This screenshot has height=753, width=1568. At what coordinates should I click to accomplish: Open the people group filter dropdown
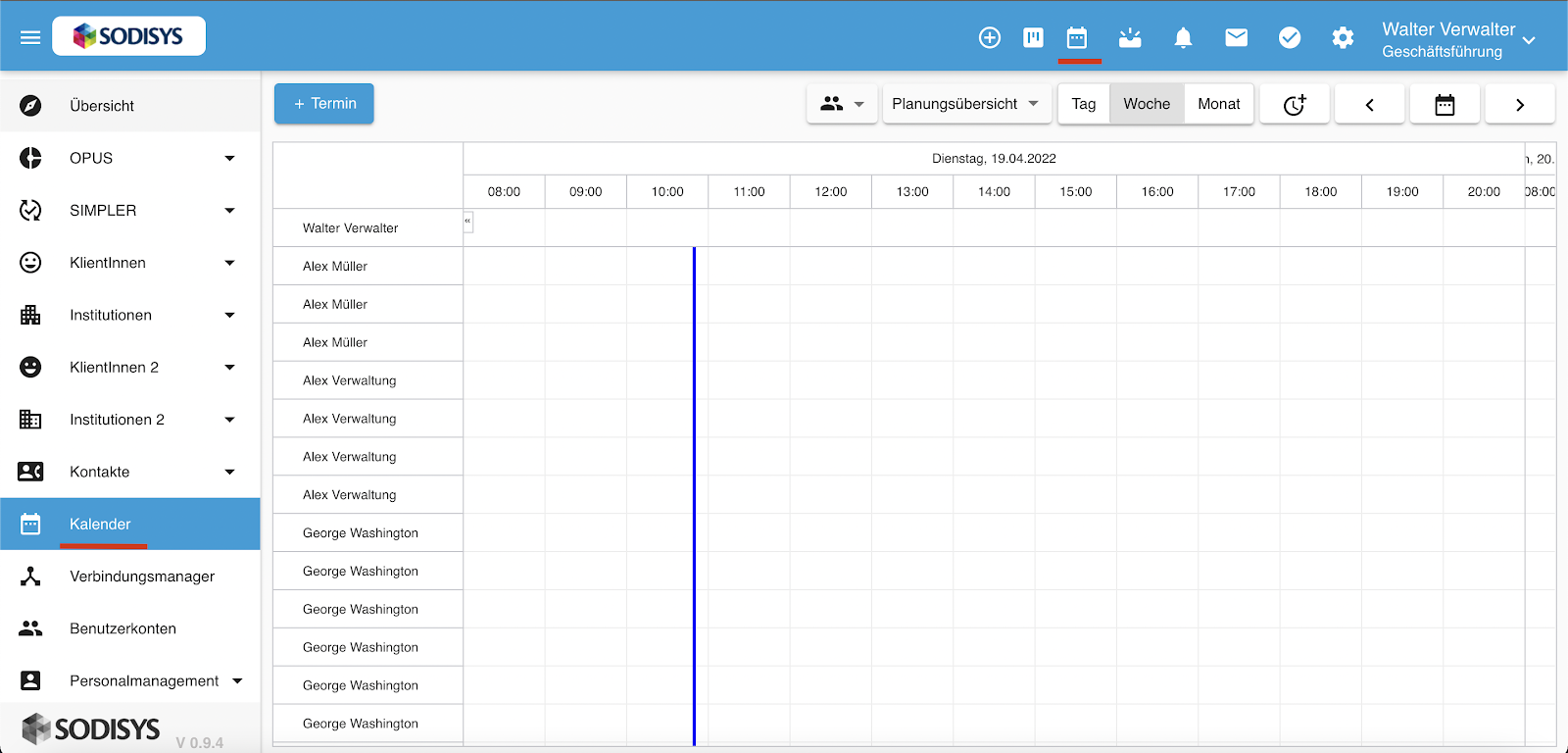coord(842,104)
